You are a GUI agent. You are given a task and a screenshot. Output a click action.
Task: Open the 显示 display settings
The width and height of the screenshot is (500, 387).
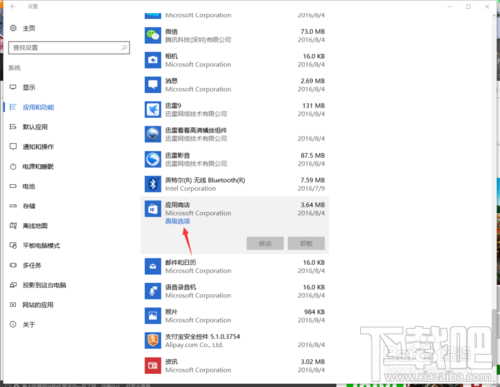pos(29,87)
